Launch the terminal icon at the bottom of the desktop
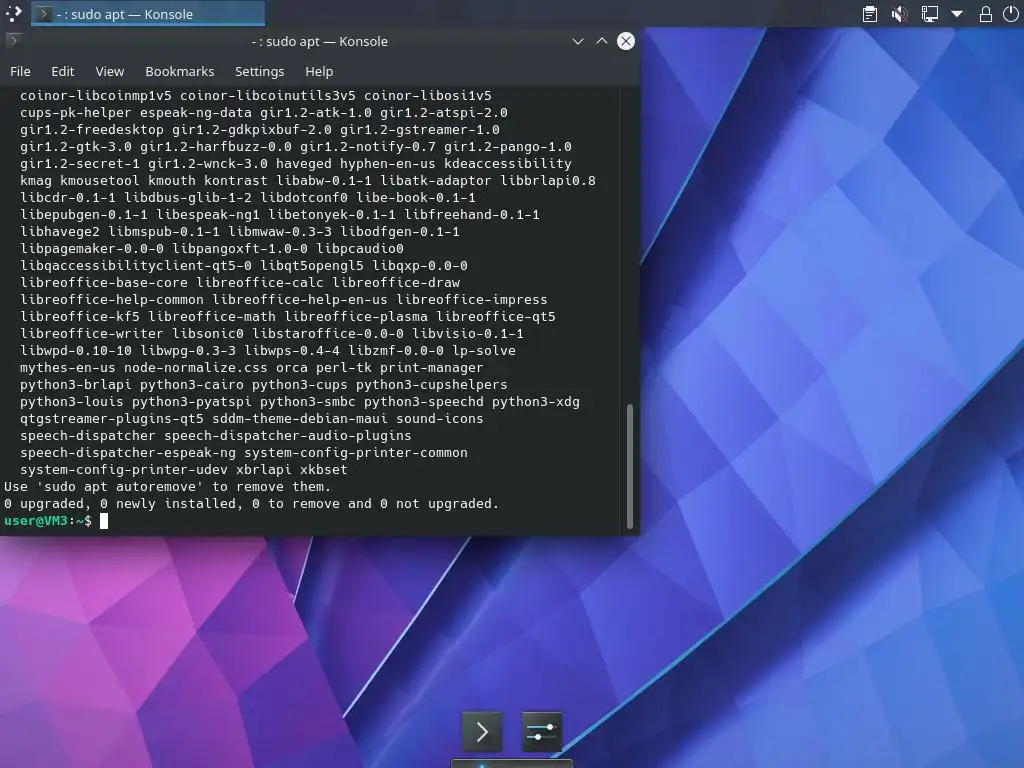This screenshot has width=1024, height=768. click(x=482, y=731)
